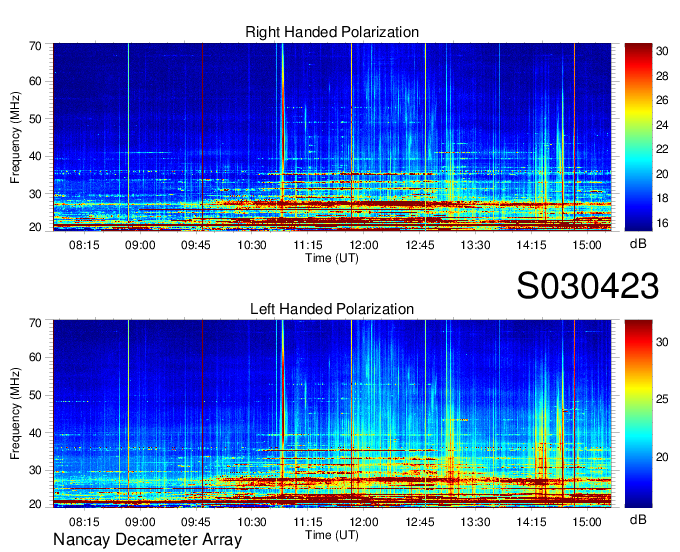Click "09:45" time tick on Right Handed plot
680x552 pixels.
pyautogui.click(x=196, y=245)
